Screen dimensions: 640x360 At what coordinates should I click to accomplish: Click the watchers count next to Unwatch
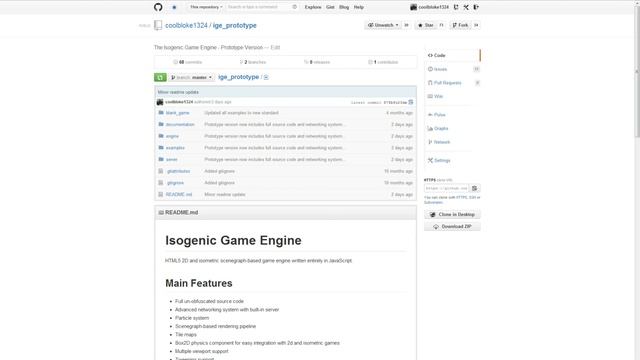pos(407,25)
